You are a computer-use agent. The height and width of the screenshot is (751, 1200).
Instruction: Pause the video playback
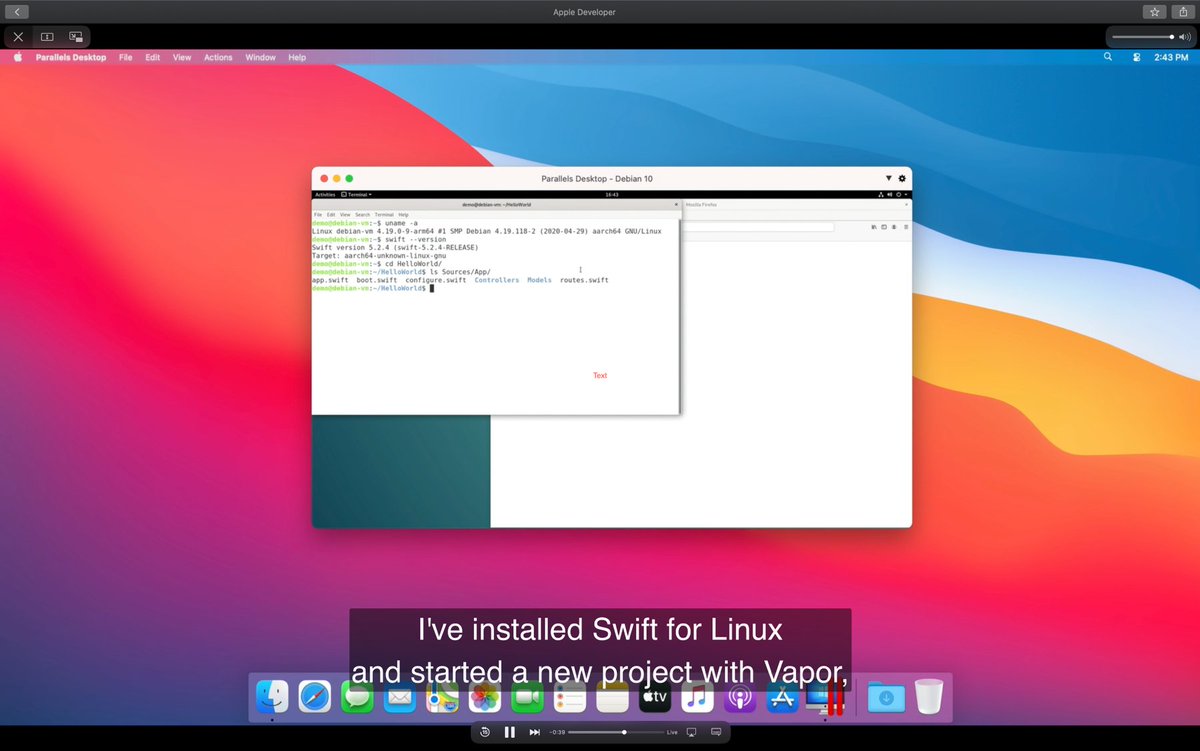coord(510,732)
